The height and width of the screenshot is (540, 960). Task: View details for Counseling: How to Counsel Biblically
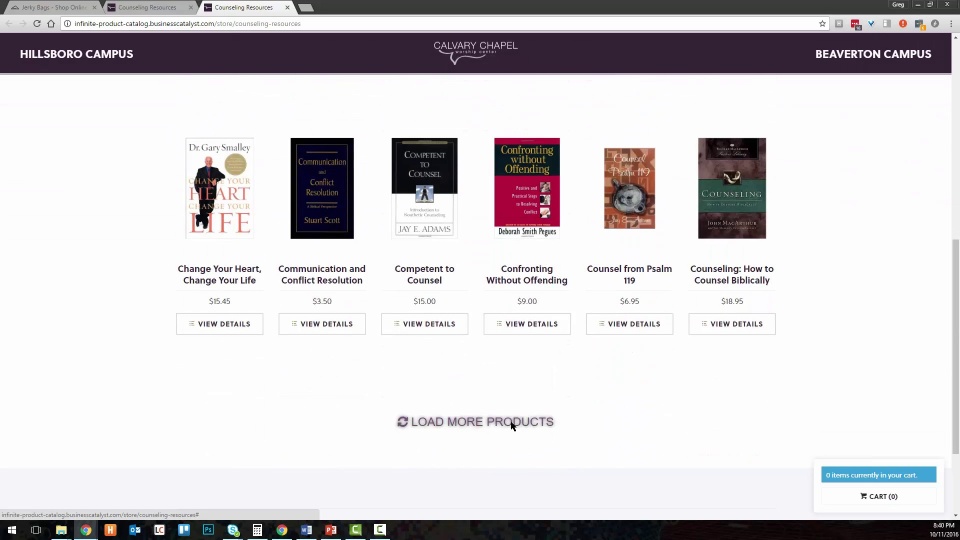coord(732,324)
